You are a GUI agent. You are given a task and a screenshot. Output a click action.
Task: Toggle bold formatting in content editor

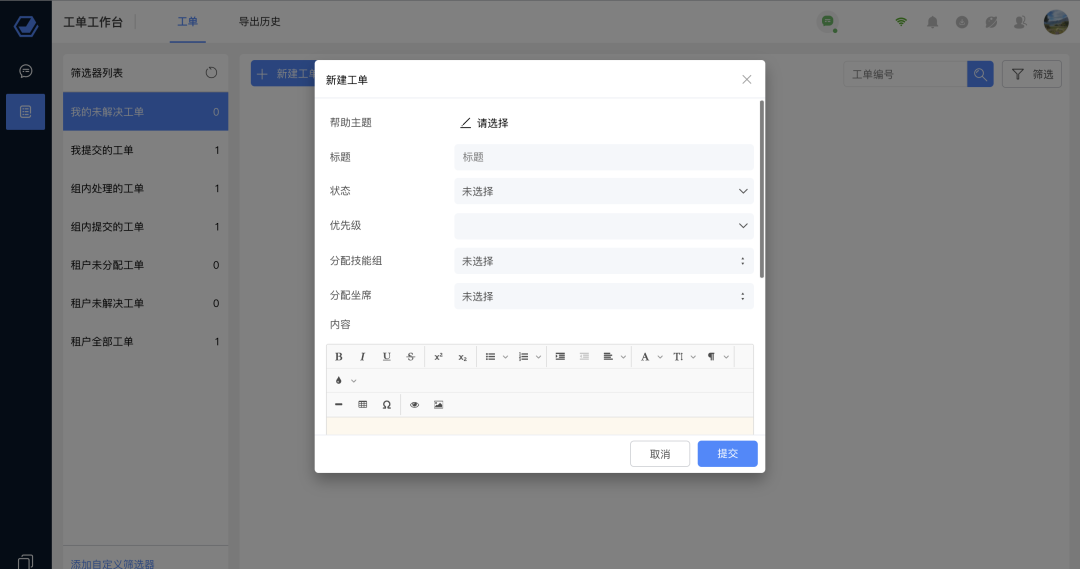(338, 357)
